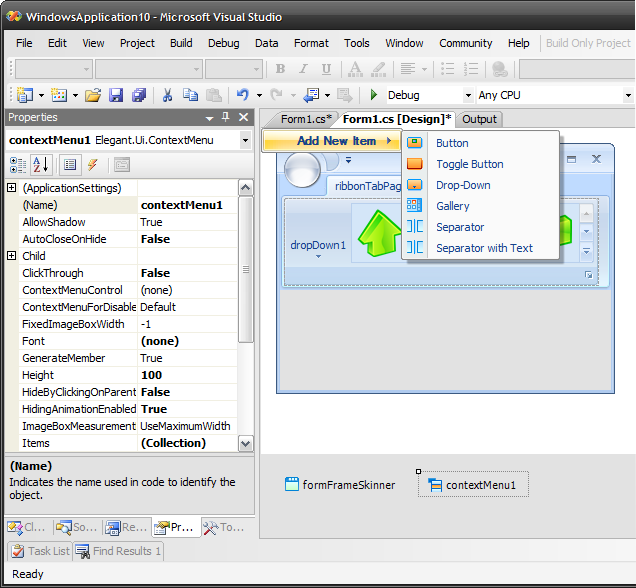Open Properties window position dropdown arrow
636x588 pixels.
click(x=209, y=118)
